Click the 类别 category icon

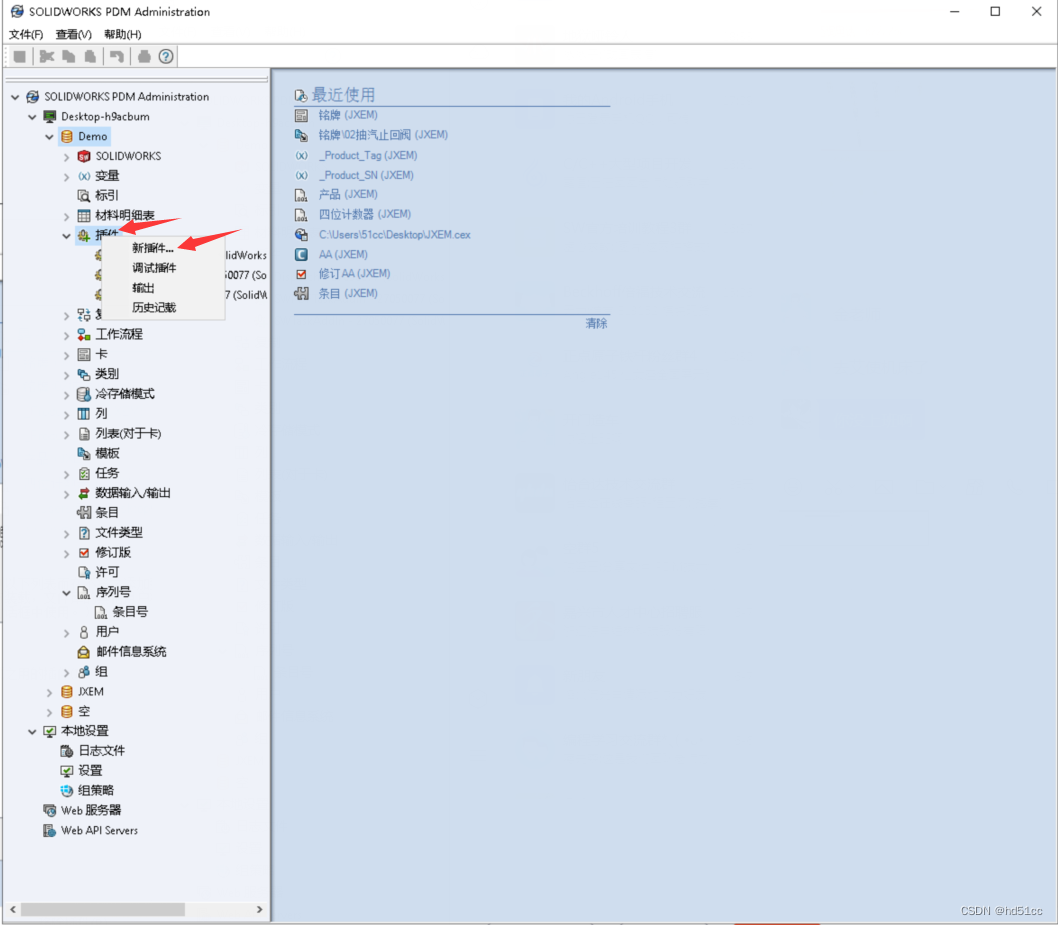pos(84,374)
